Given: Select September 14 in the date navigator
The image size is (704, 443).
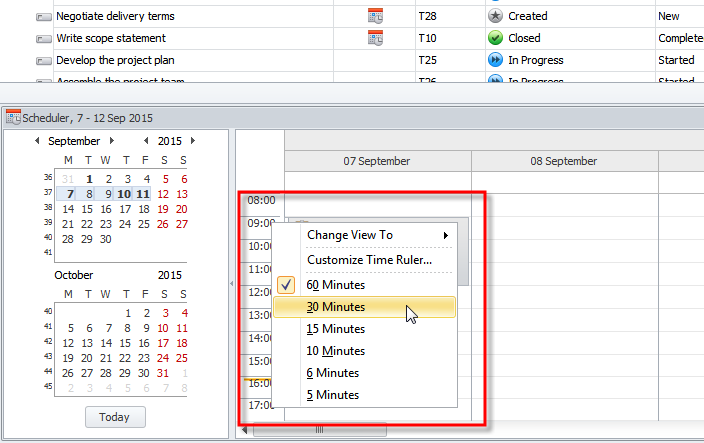Looking at the screenshot, I should pyautogui.click(x=68, y=209).
